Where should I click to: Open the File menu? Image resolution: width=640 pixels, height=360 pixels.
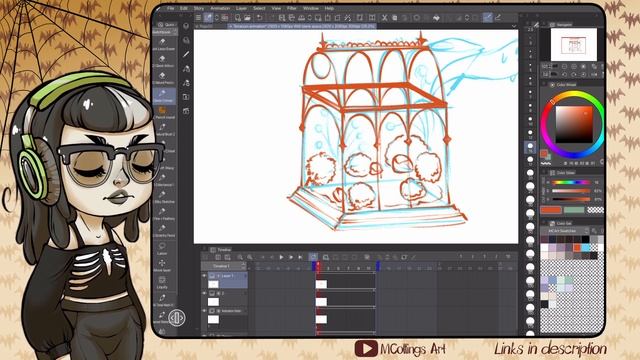click(171, 8)
